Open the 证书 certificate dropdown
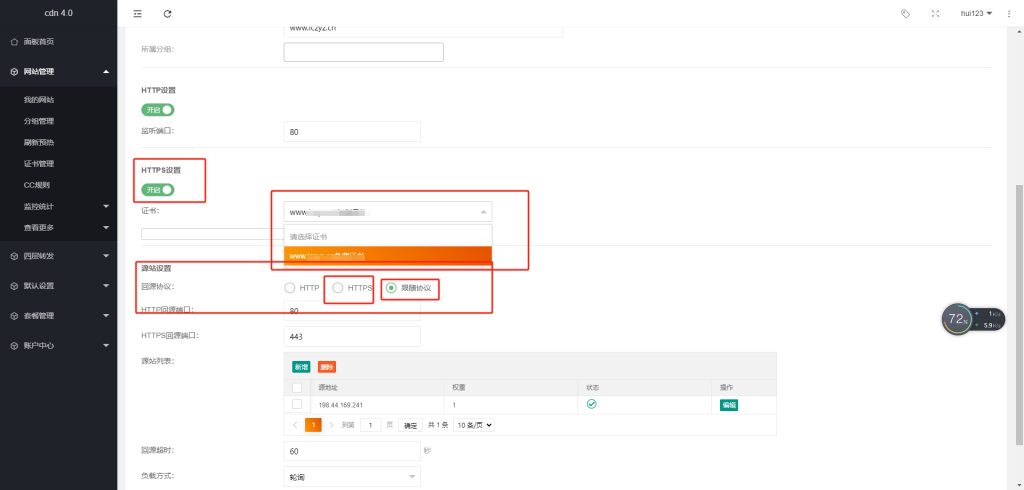Screen dimensions: 1024x490 [387, 212]
